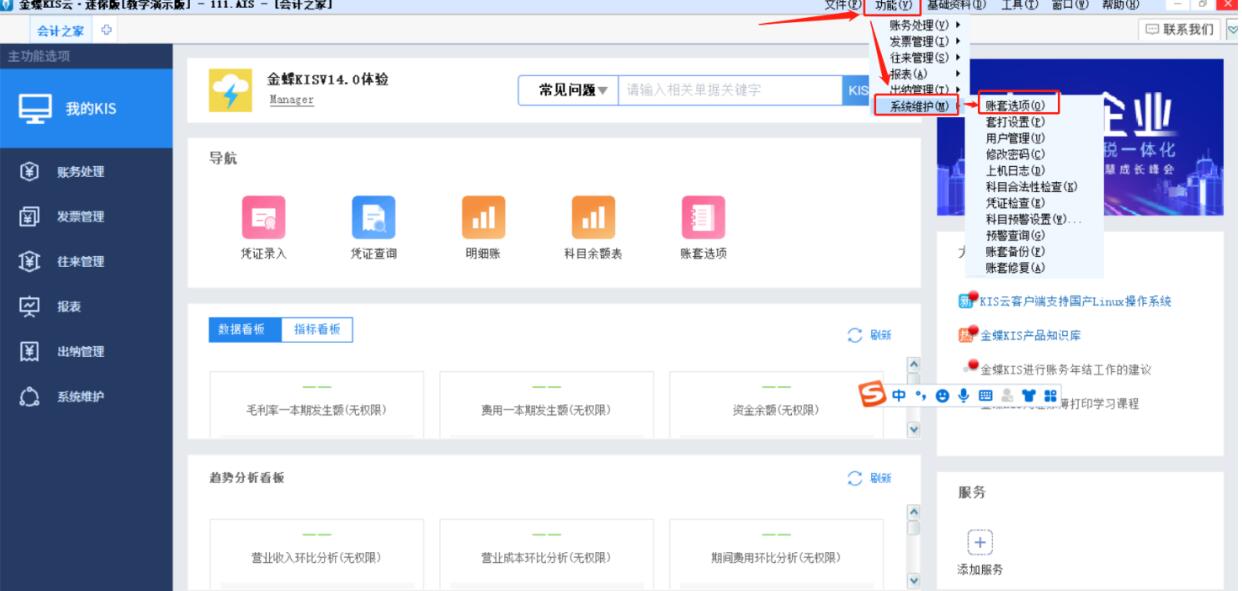Refresh the 数据看板 panel

pyautogui.click(x=869, y=335)
